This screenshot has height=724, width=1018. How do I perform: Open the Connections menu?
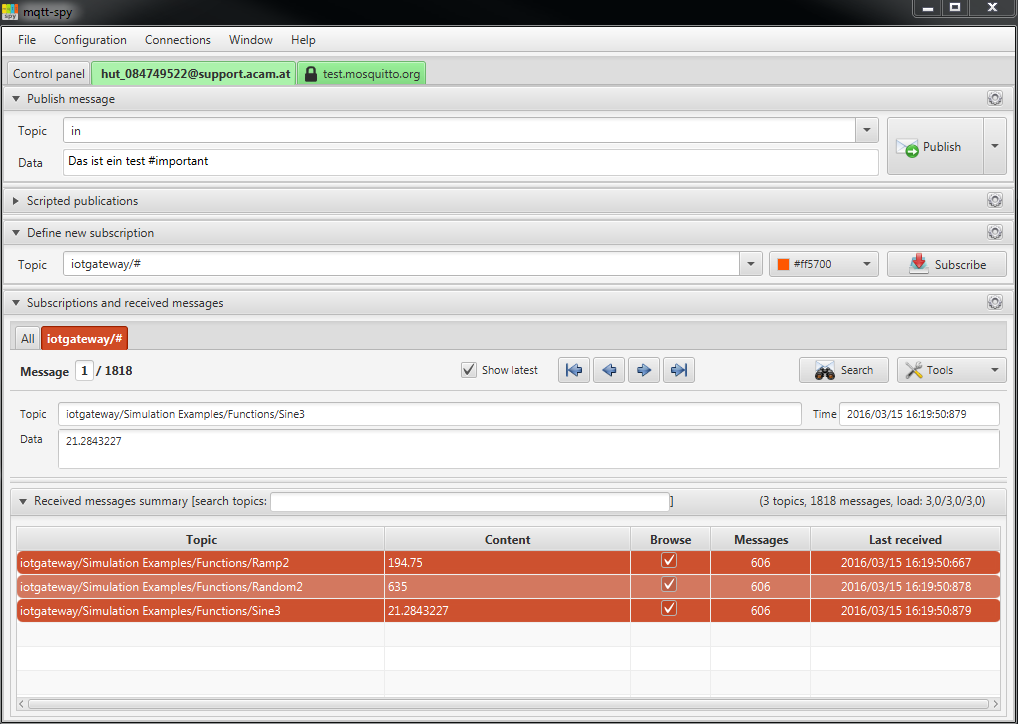pyautogui.click(x=178, y=40)
